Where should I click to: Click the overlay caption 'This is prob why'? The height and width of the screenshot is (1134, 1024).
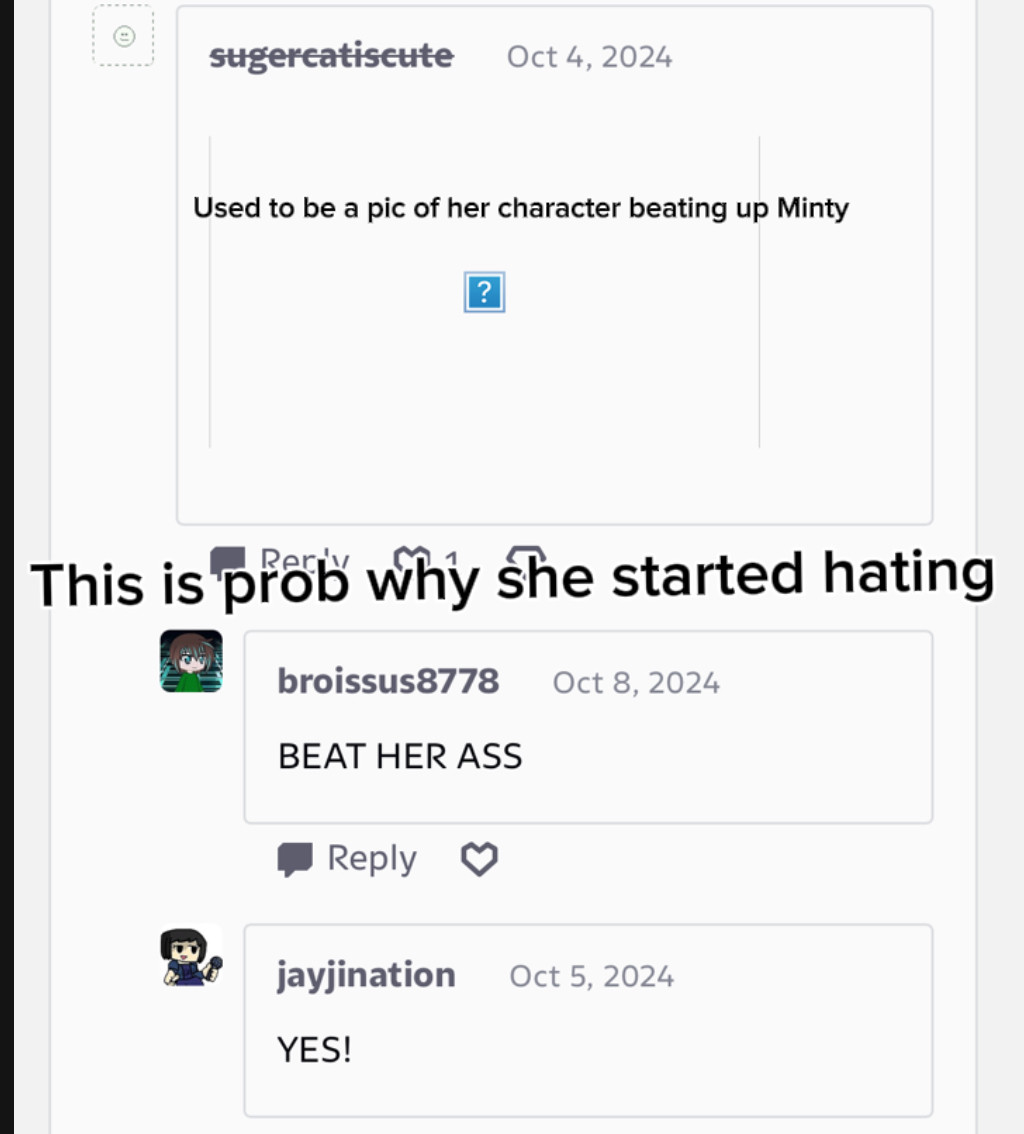tap(254, 583)
